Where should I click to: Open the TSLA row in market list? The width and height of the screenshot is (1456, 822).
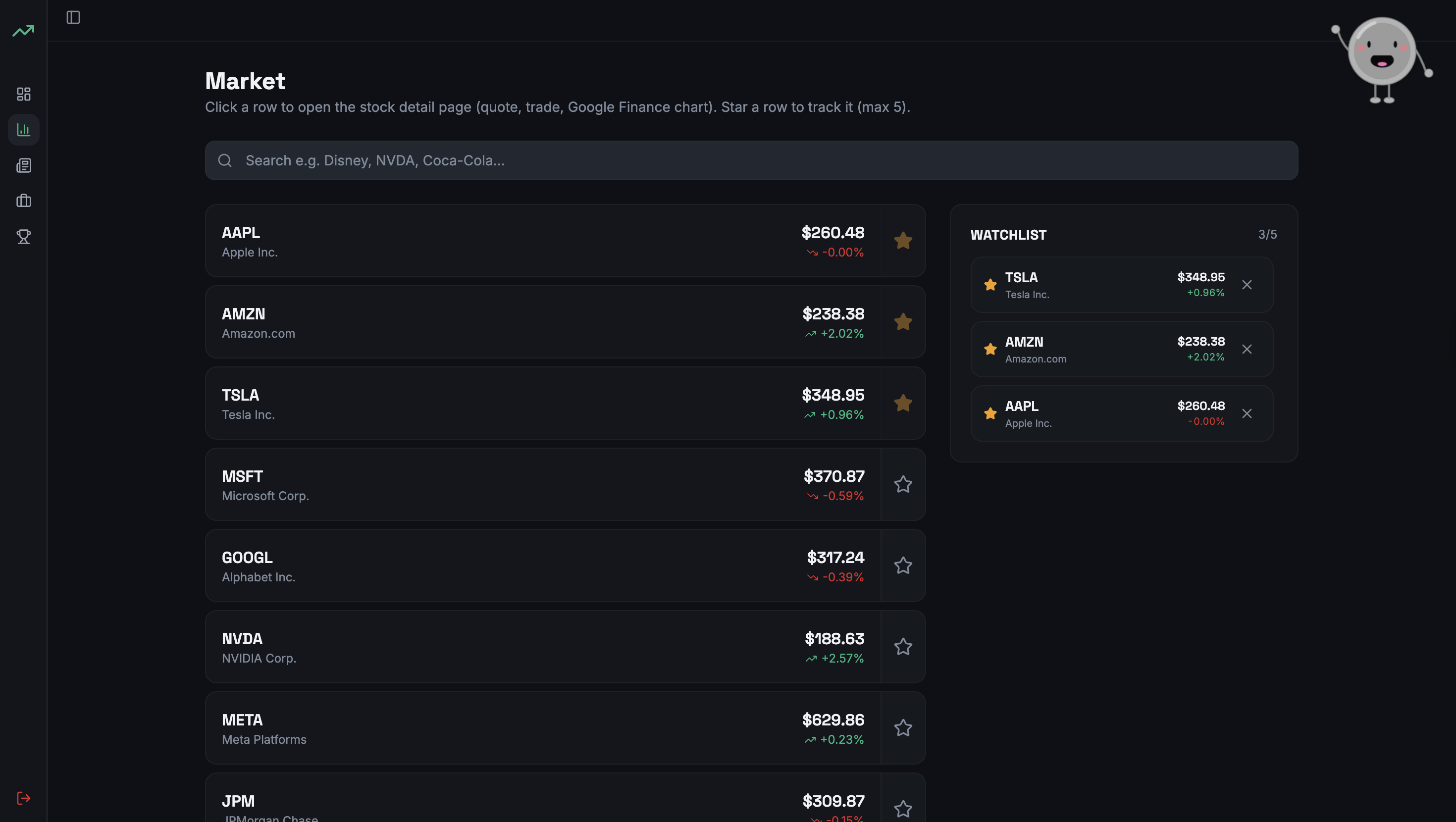(x=509, y=404)
